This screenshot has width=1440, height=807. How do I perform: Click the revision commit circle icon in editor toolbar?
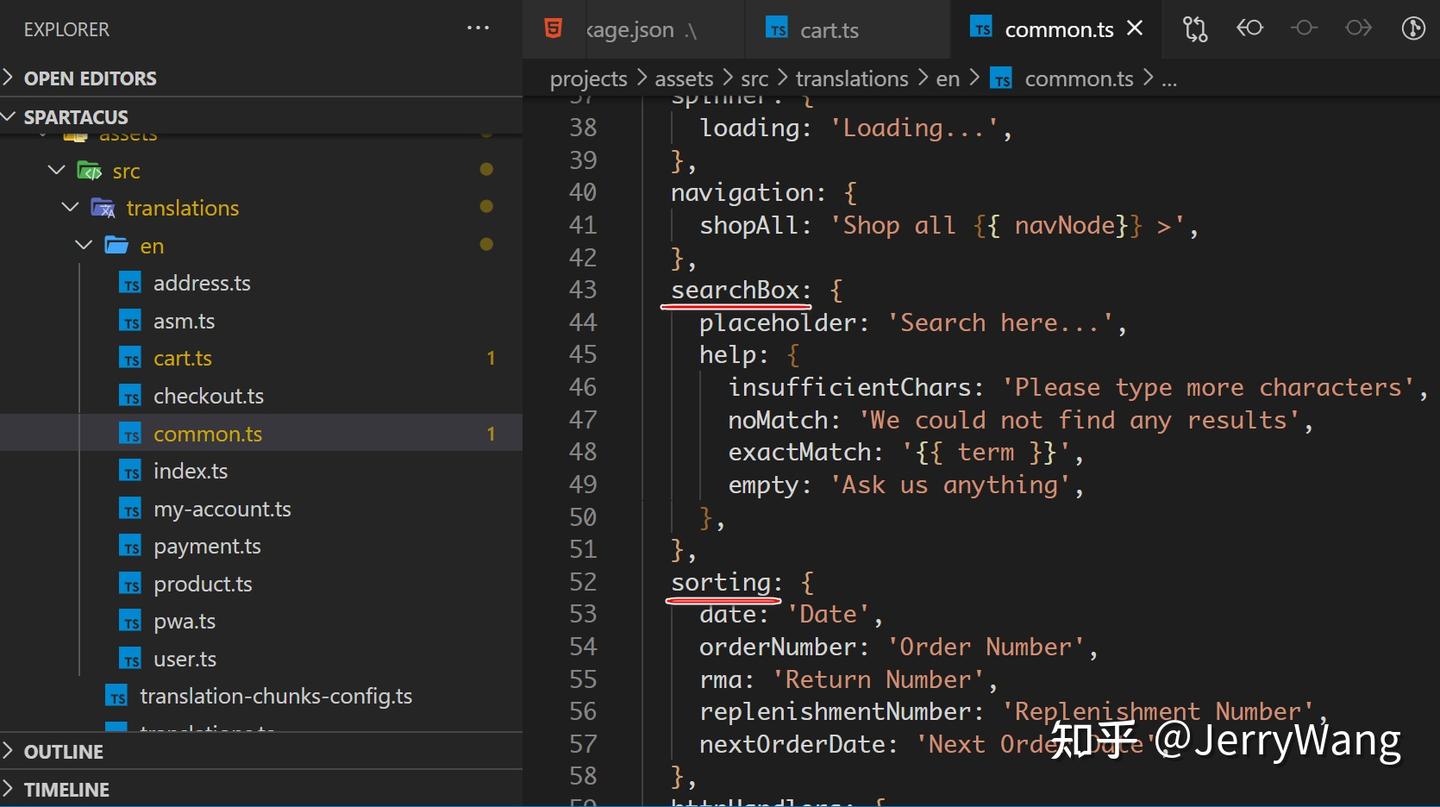coord(1304,28)
